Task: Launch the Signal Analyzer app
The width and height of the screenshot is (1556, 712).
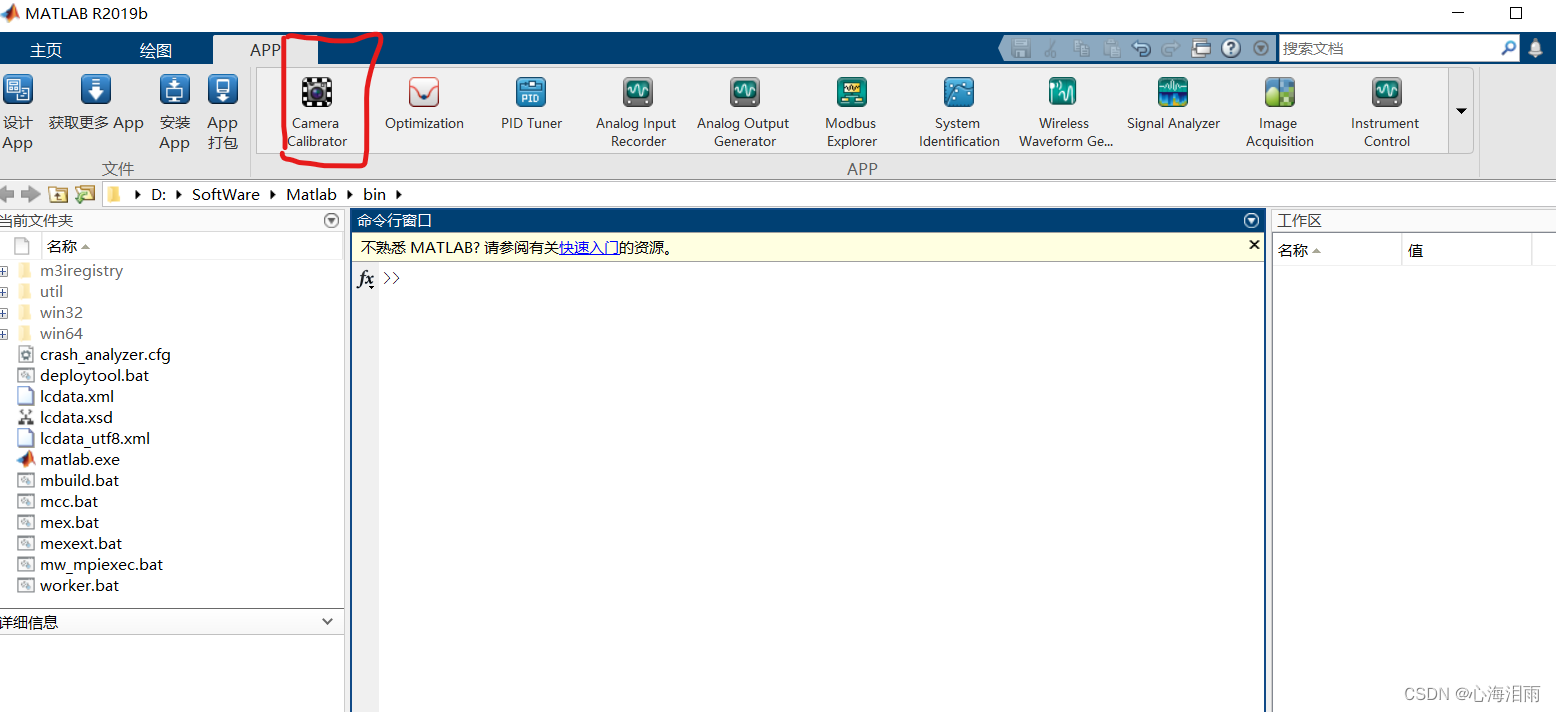Action: (1173, 104)
